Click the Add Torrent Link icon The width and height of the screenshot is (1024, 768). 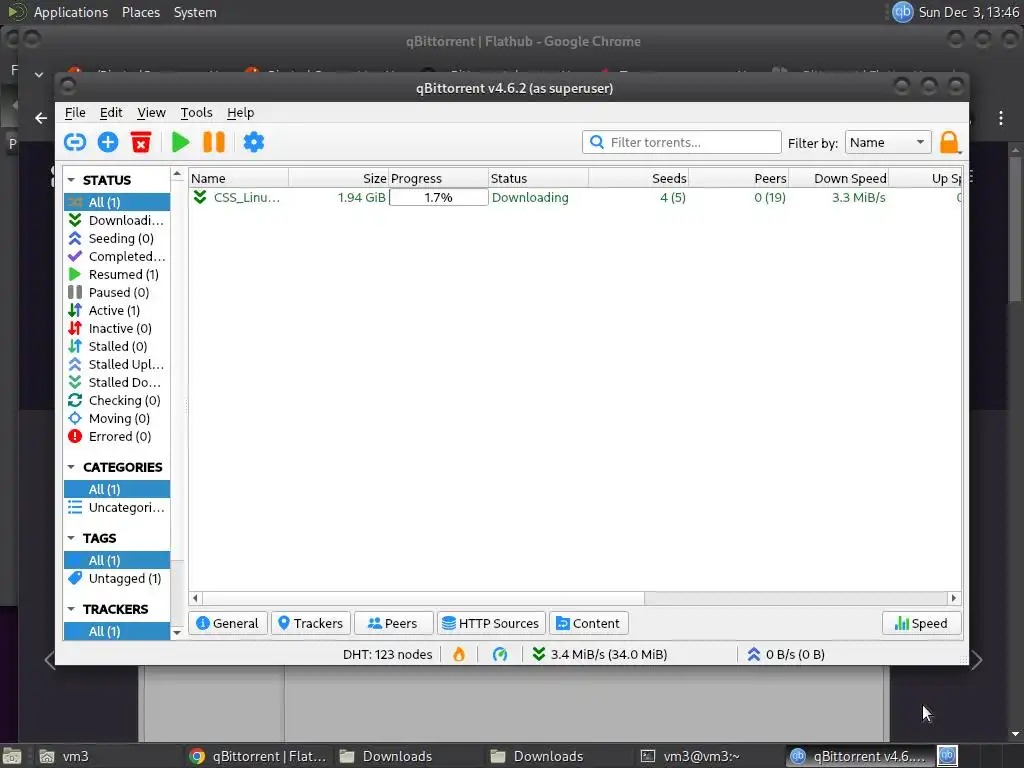pos(74,142)
